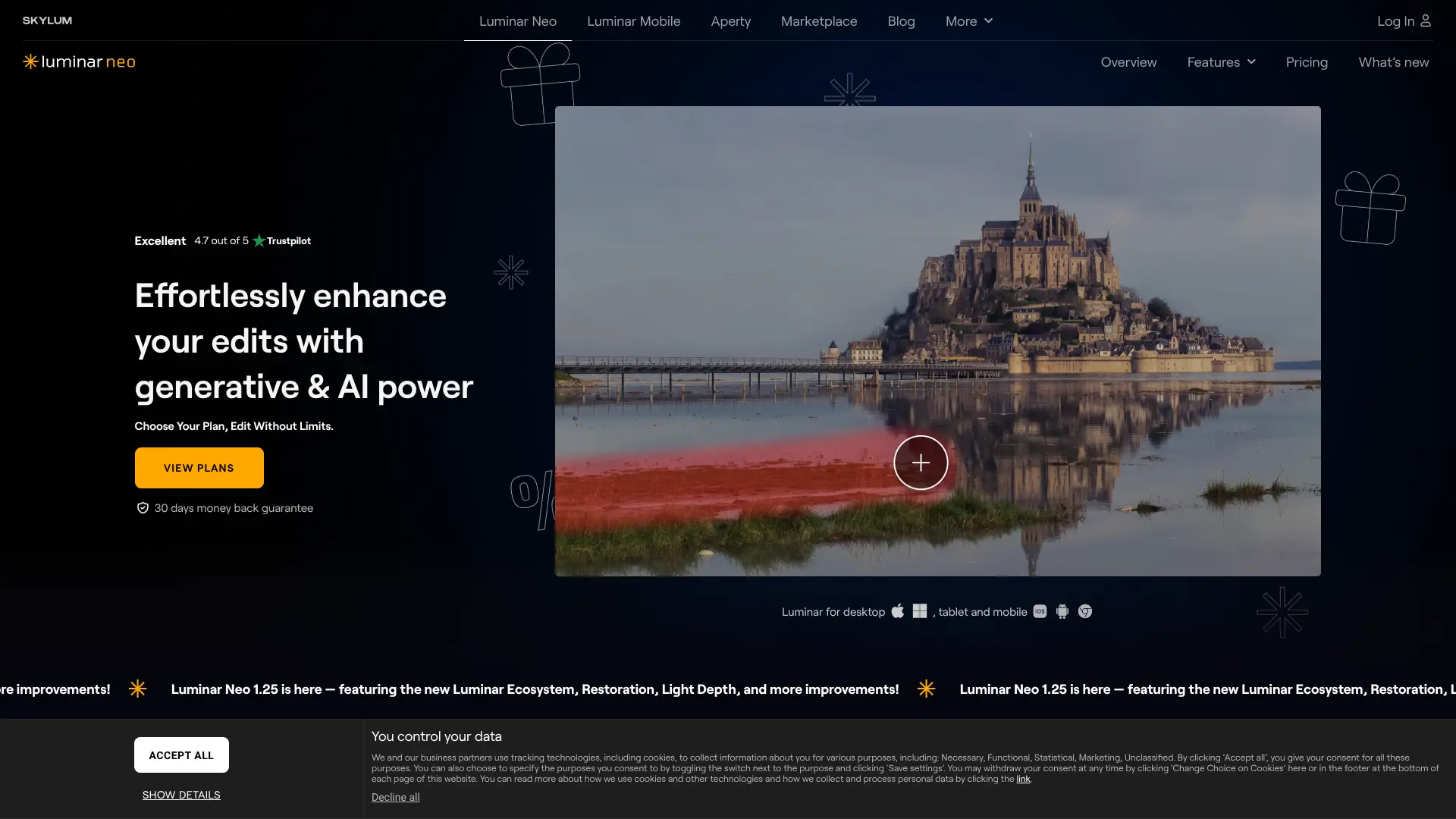The height and width of the screenshot is (819, 1456).
Task: Open the Marketplace menu item
Action: (819, 21)
